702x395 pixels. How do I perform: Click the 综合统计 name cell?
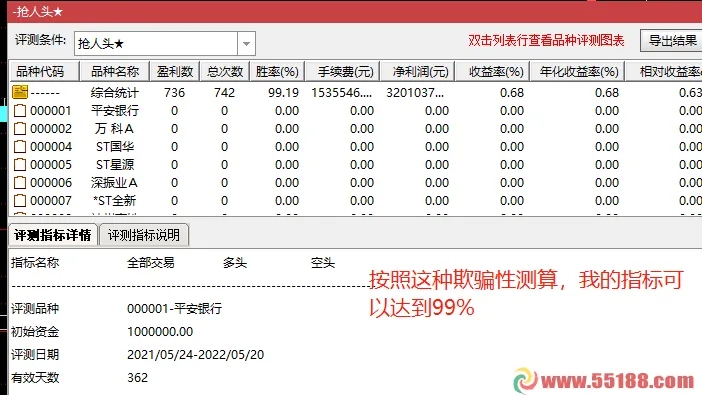pos(115,93)
